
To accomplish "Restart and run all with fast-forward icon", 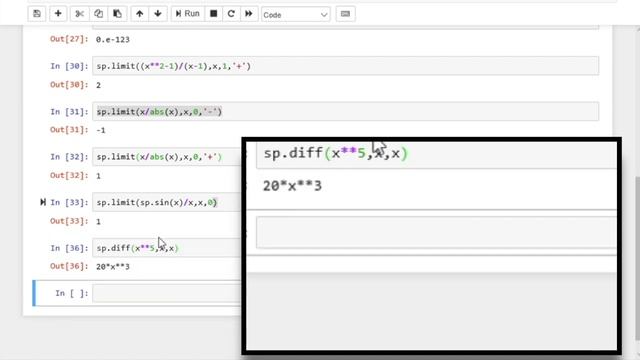I will pos(249,14).
